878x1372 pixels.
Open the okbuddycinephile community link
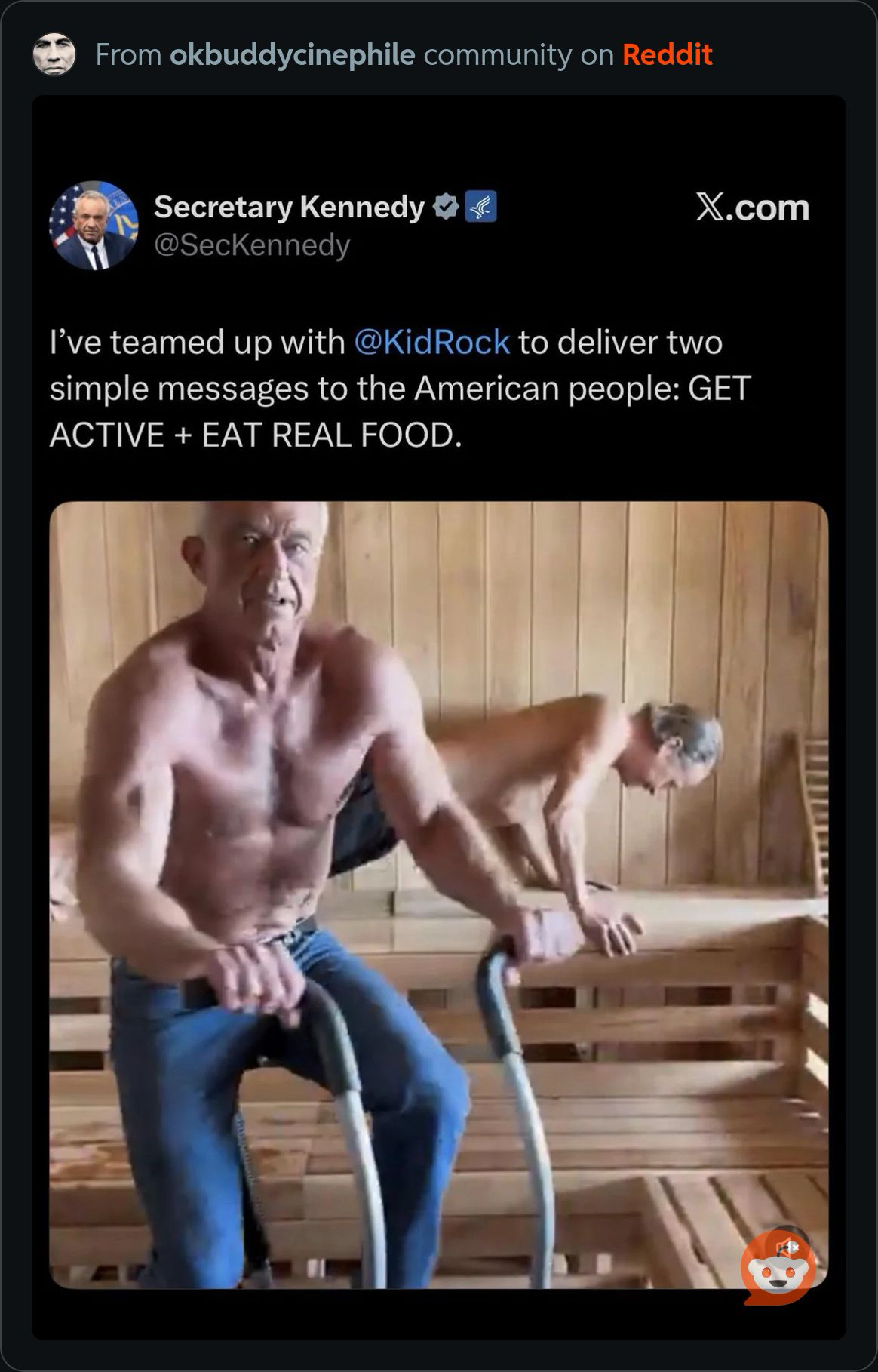(292, 54)
